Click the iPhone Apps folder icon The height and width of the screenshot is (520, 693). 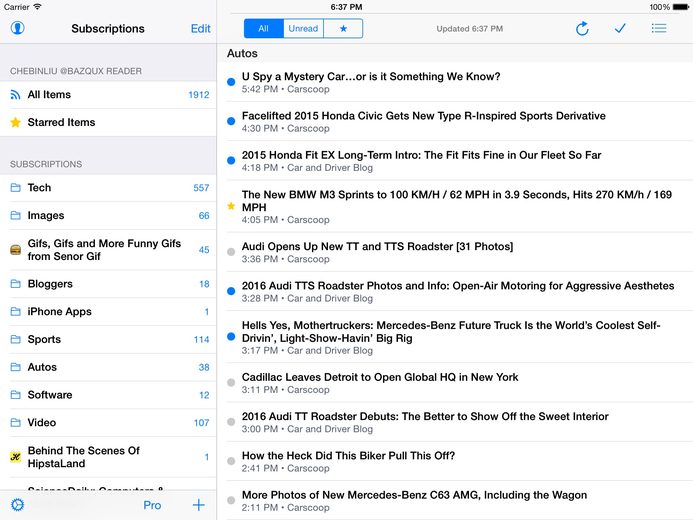click(15, 312)
